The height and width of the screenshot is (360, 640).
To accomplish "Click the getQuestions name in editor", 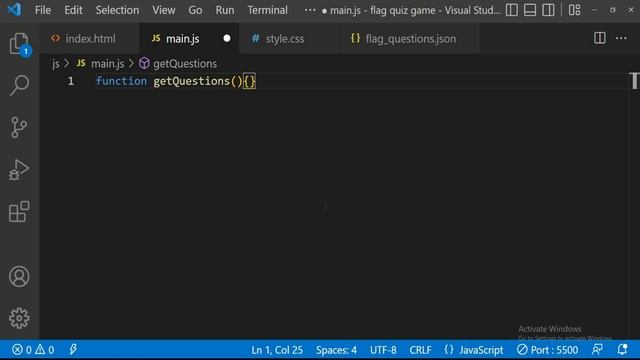I will tap(191, 81).
